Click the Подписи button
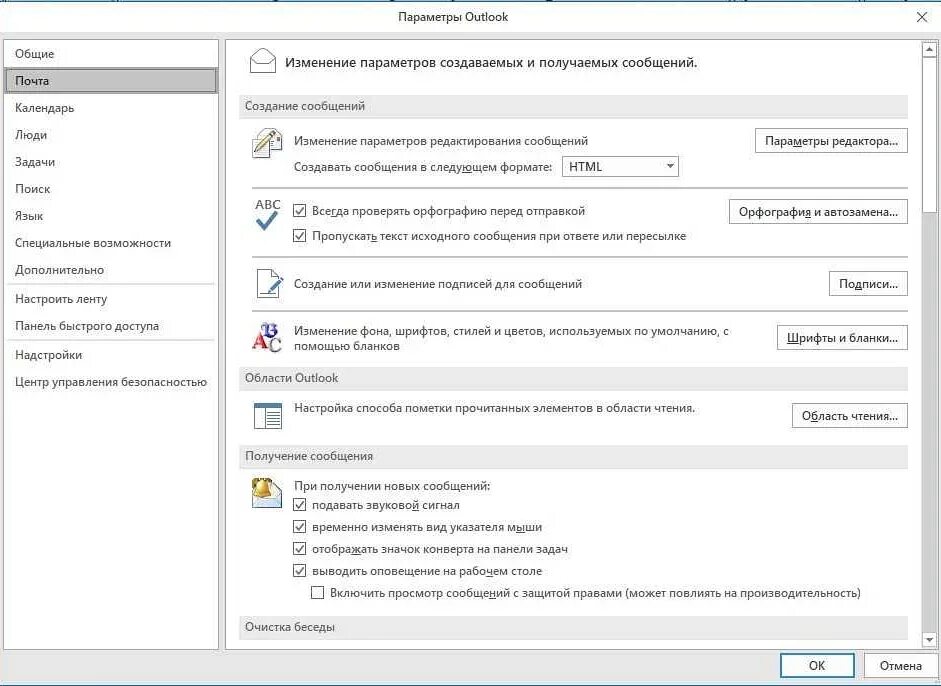The image size is (941, 686). [x=868, y=284]
